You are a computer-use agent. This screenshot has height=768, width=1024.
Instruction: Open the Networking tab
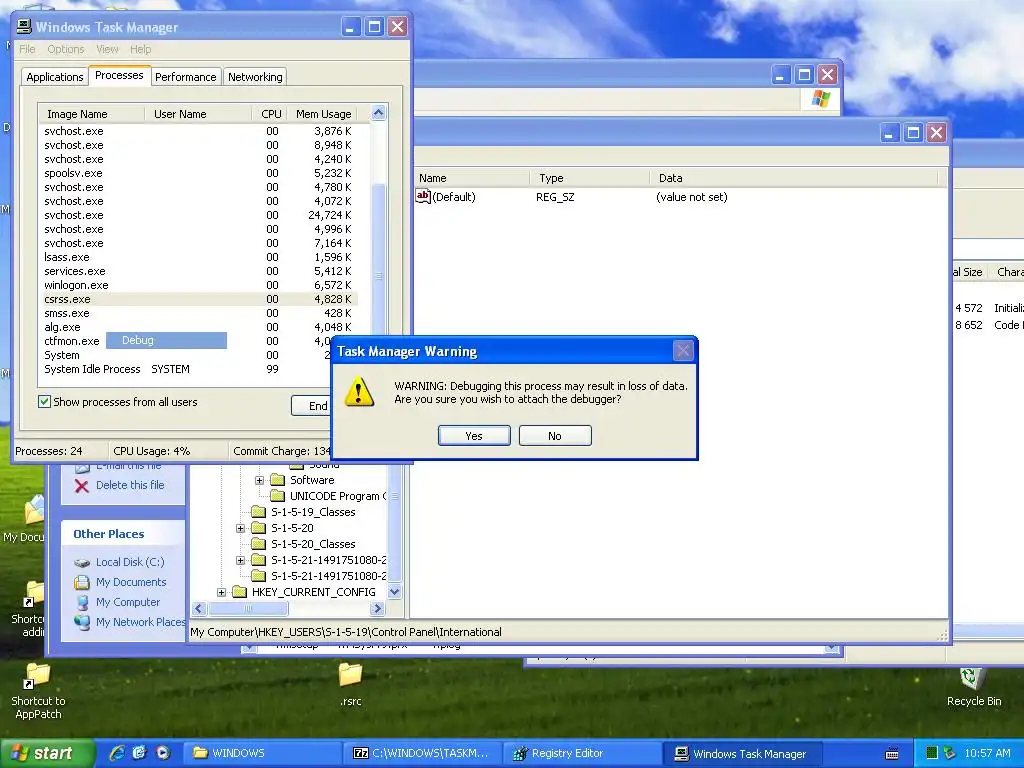click(x=255, y=77)
